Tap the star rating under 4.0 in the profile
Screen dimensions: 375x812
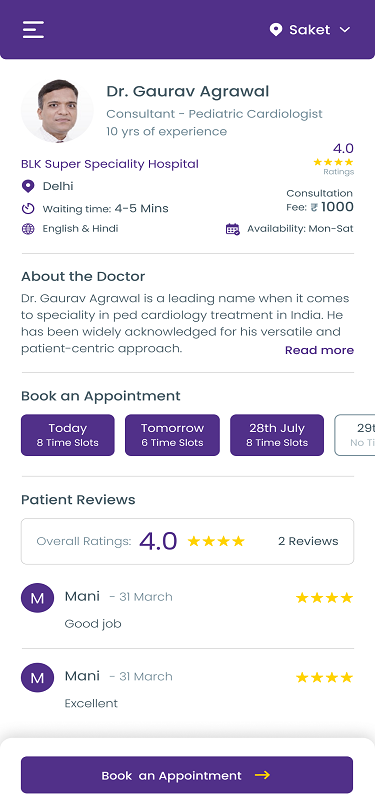coord(333,162)
